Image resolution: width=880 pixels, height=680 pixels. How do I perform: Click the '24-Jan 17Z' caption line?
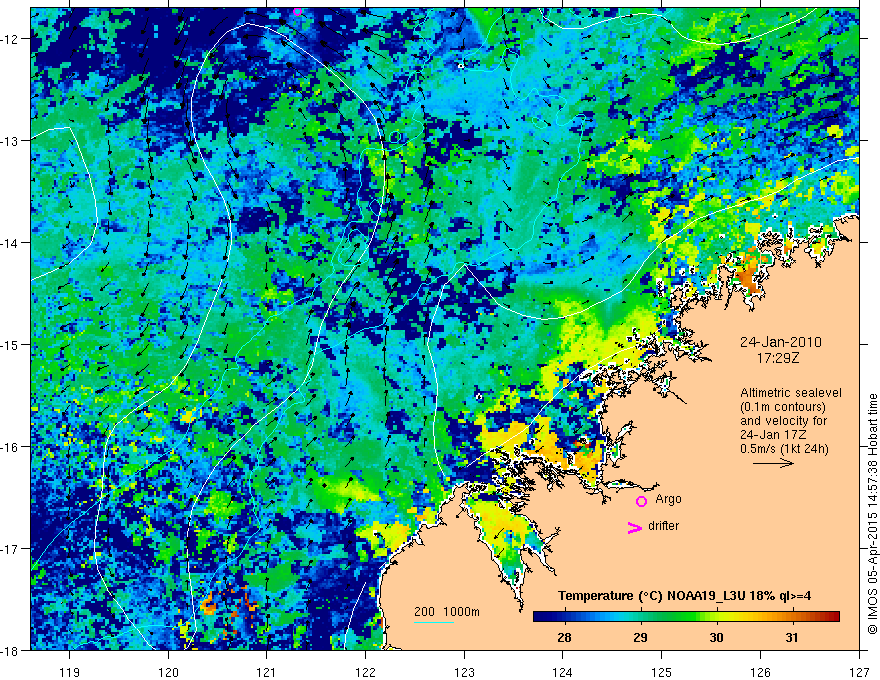pos(772,435)
